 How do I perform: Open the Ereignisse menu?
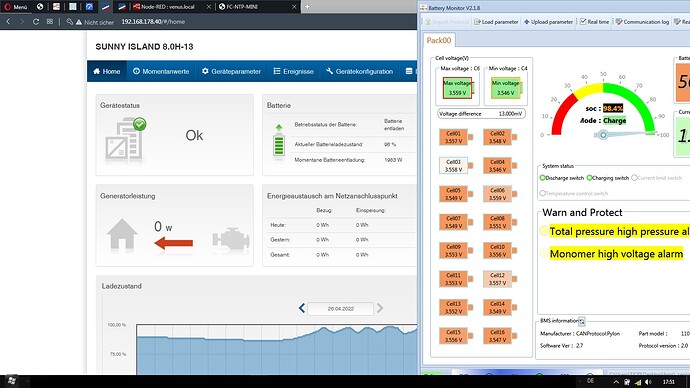[294, 71]
